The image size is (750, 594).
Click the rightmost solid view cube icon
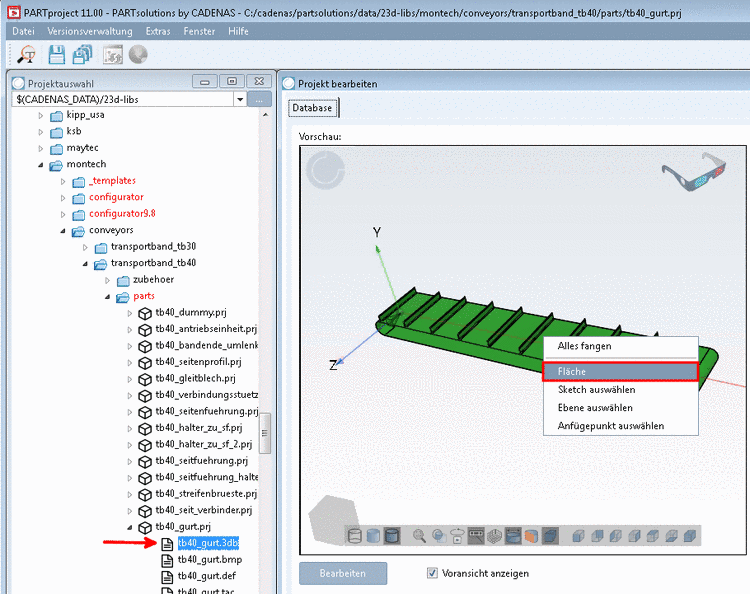click(690, 536)
